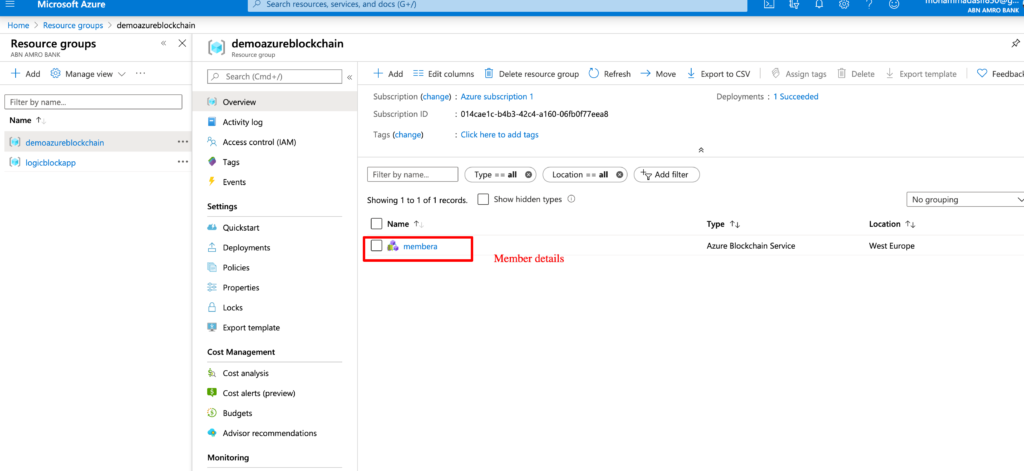
Task: Close the Resource groups panel
Action: click(x=182, y=43)
